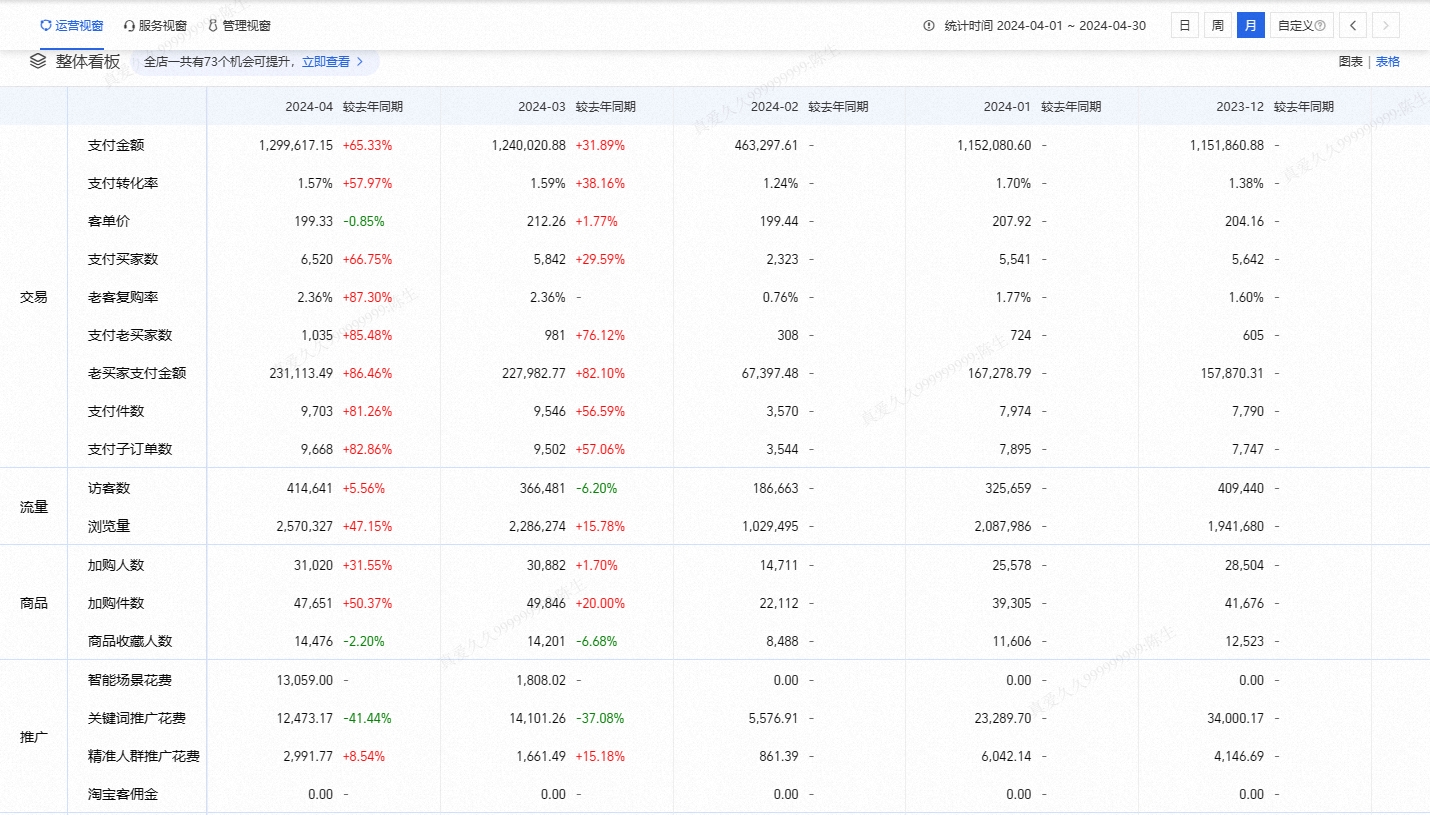Click the layers icon beside 整体看板
This screenshot has width=1430, height=815.
[38, 61]
